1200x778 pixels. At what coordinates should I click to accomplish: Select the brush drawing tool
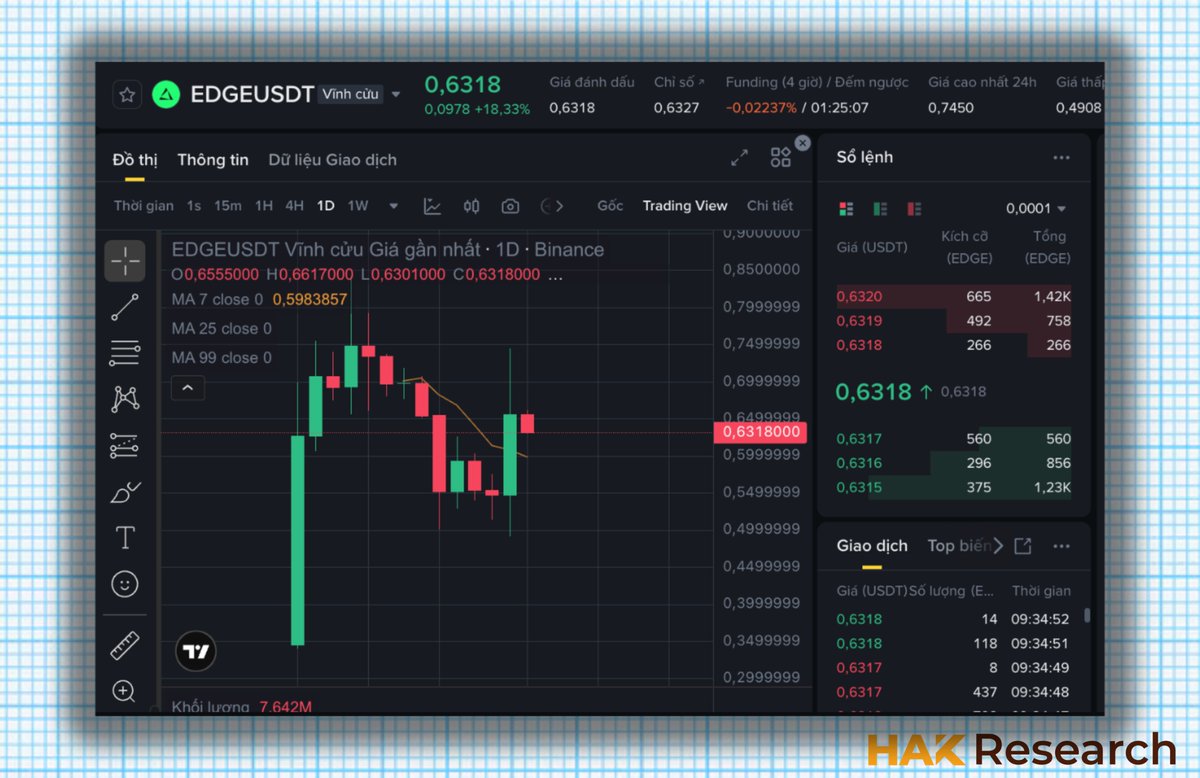coord(125,492)
